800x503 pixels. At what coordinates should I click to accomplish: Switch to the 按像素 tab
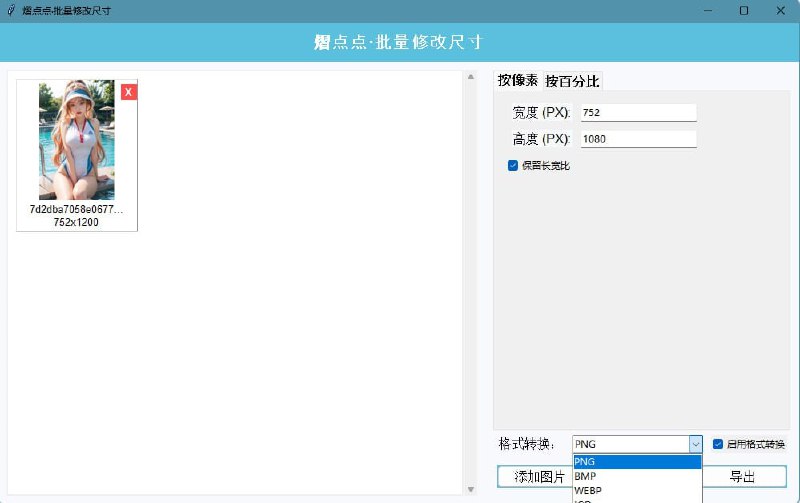click(517, 81)
